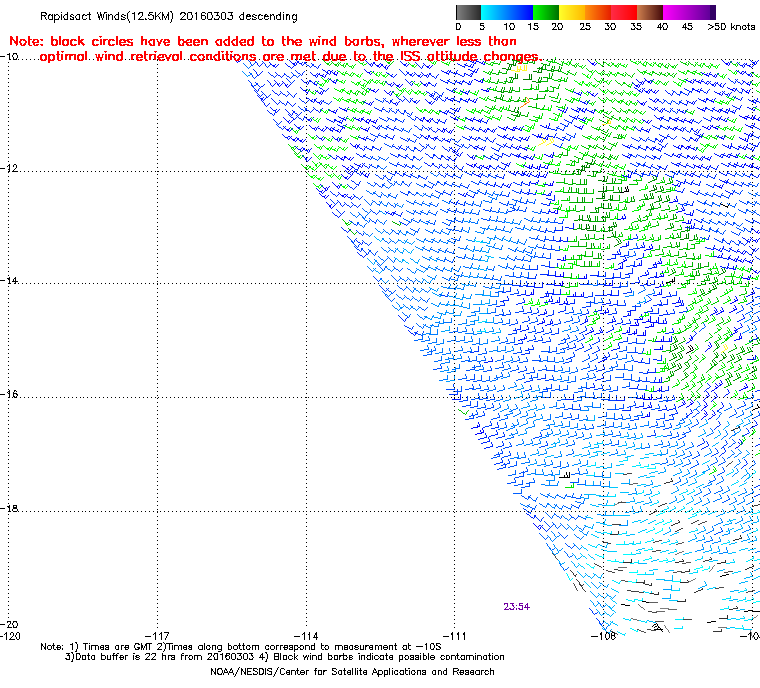Click the red 30–35 knots legend segment
760x688 pixels.
624,12
